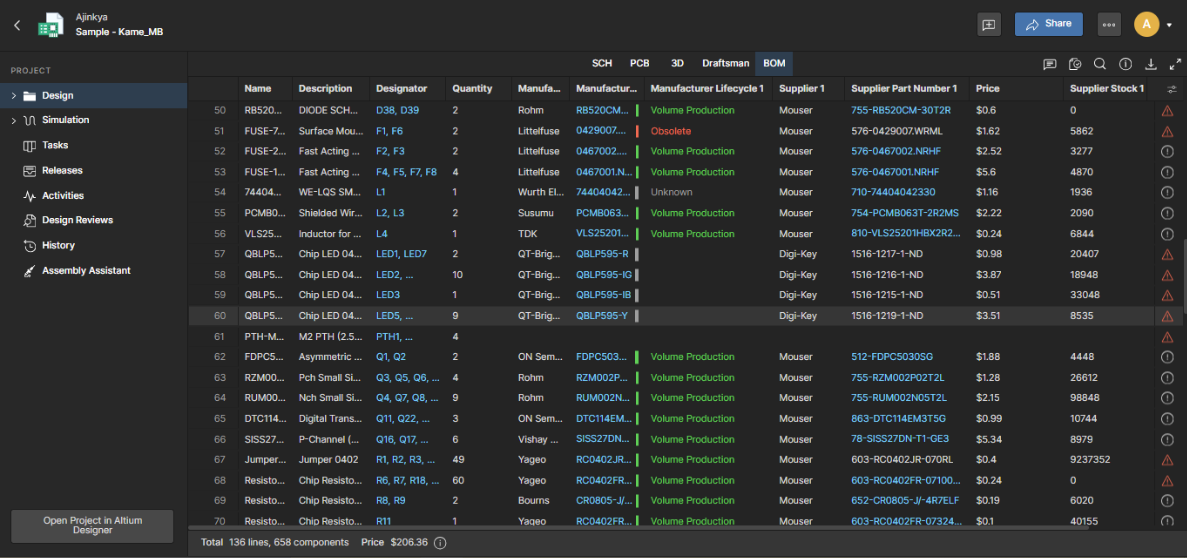Screen dimensions: 1187x558
Task: Click the Manufacturer Lifecycle 1 column header
Action: tap(707, 89)
